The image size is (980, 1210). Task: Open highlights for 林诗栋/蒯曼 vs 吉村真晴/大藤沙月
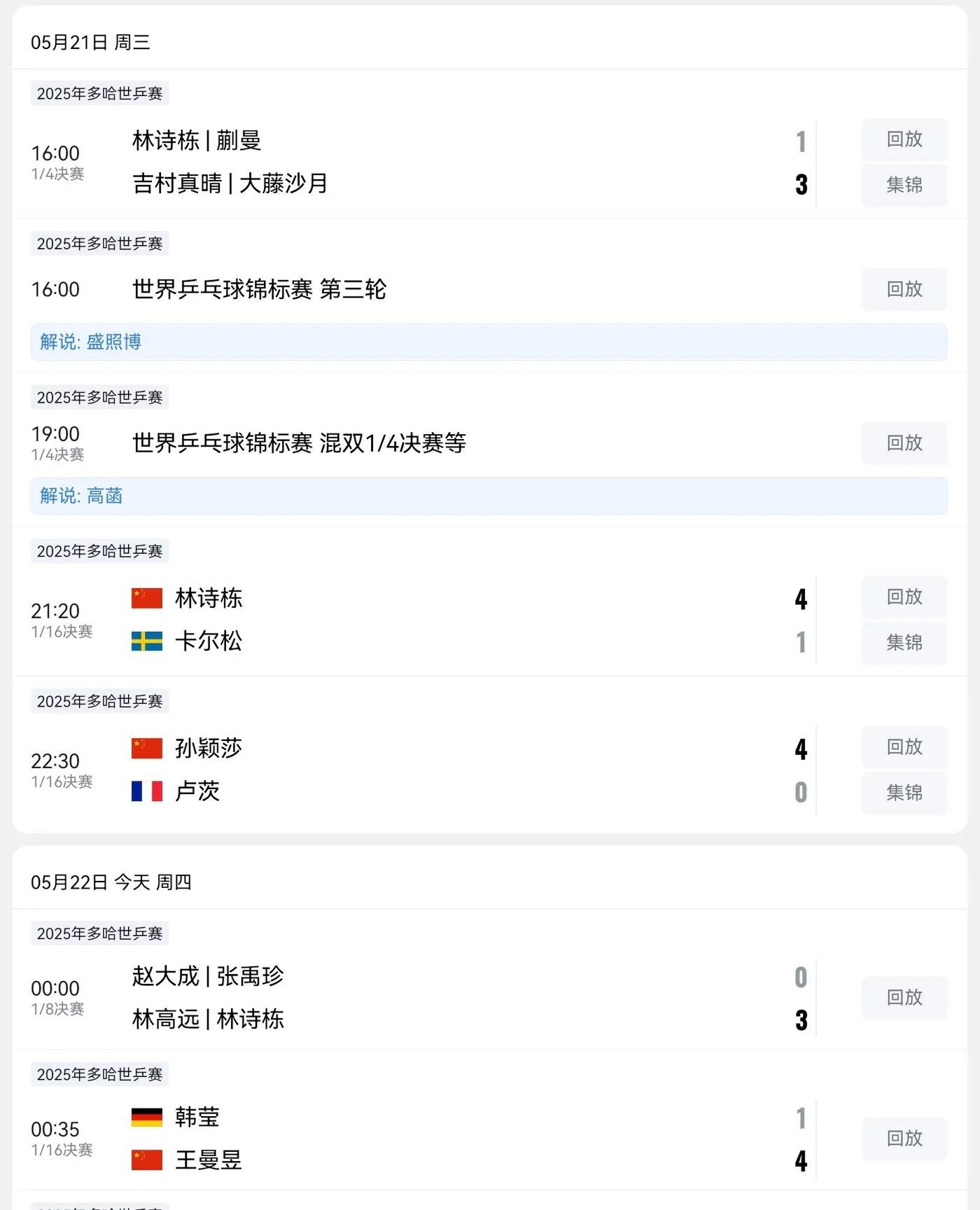click(904, 185)
